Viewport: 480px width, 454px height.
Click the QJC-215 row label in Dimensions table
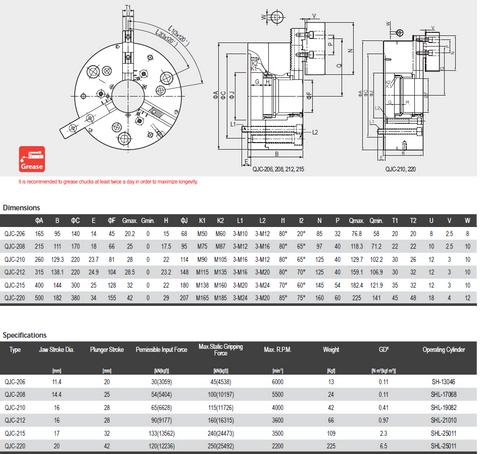(15, 285)
